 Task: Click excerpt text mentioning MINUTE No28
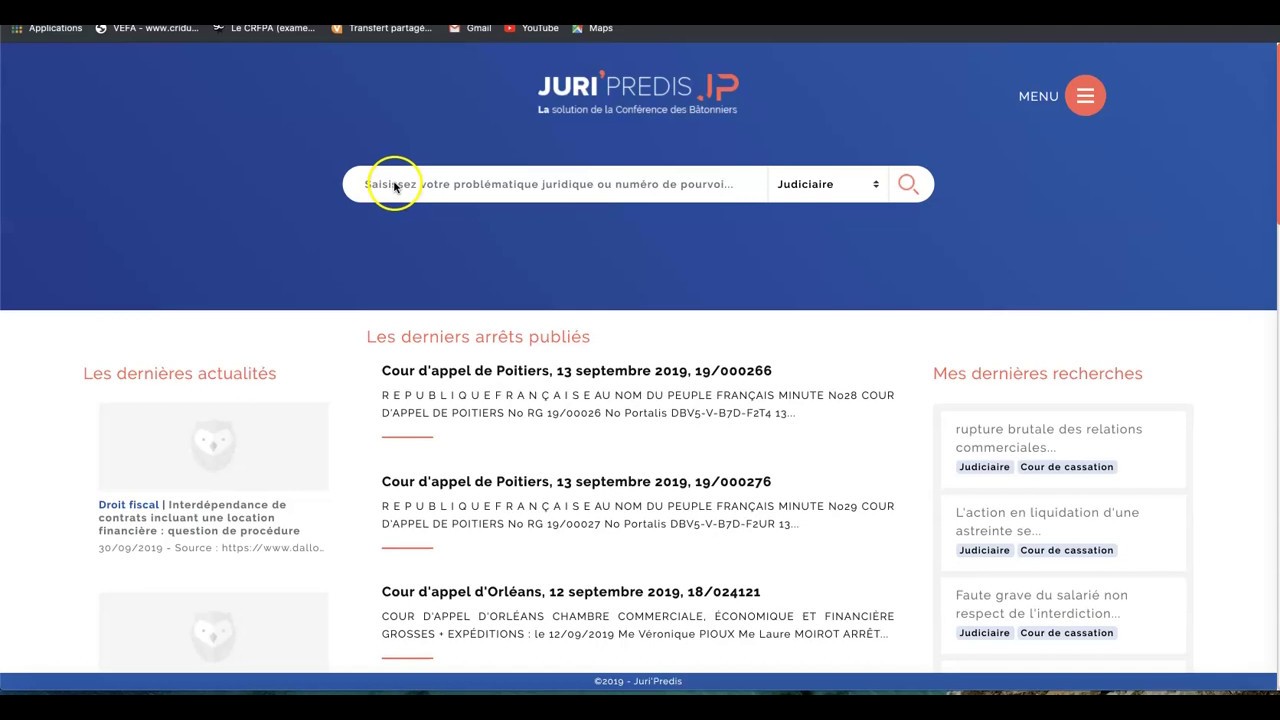(x=638, y=404)
